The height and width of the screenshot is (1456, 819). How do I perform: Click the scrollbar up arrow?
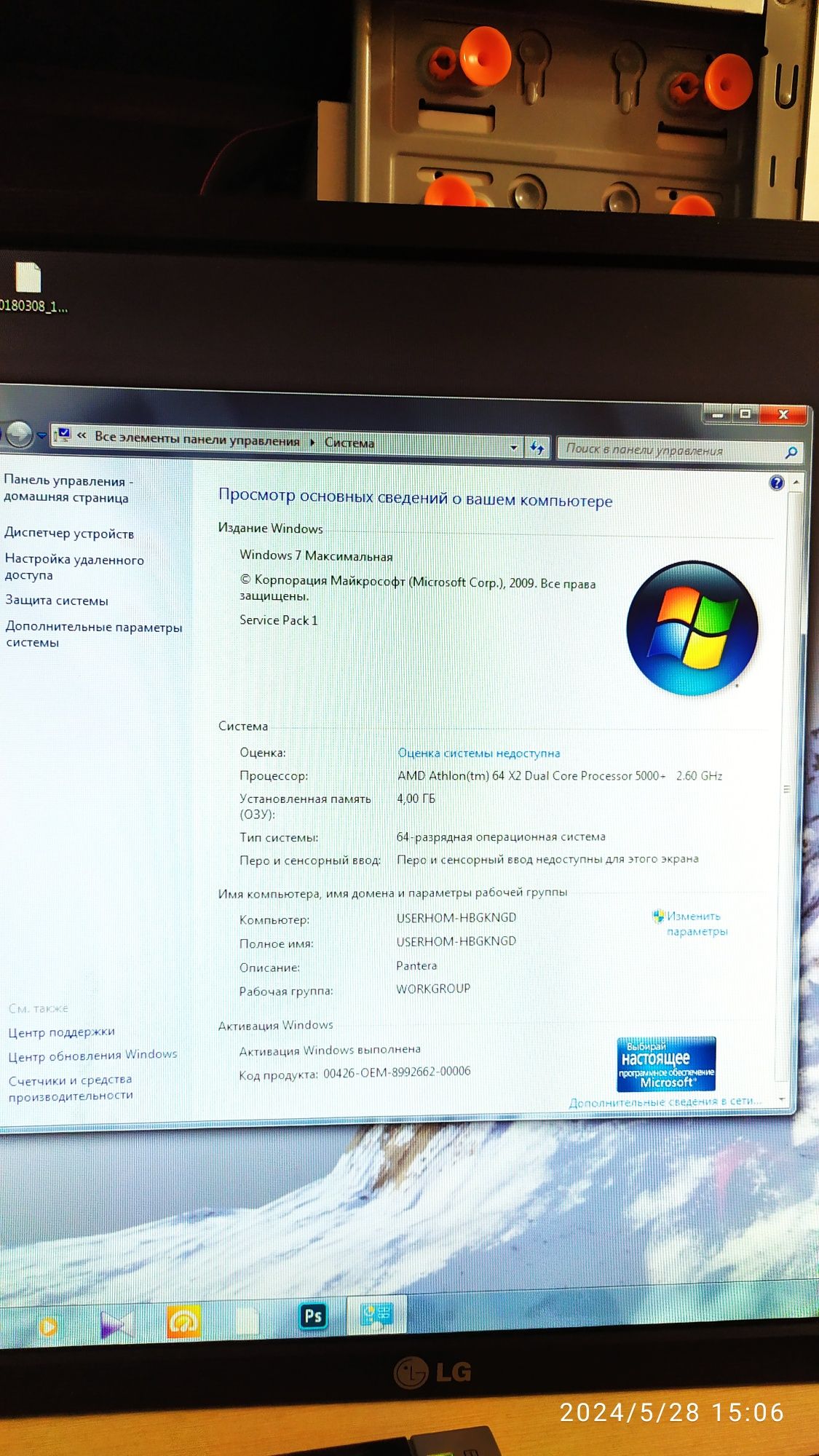coord(796,482)
